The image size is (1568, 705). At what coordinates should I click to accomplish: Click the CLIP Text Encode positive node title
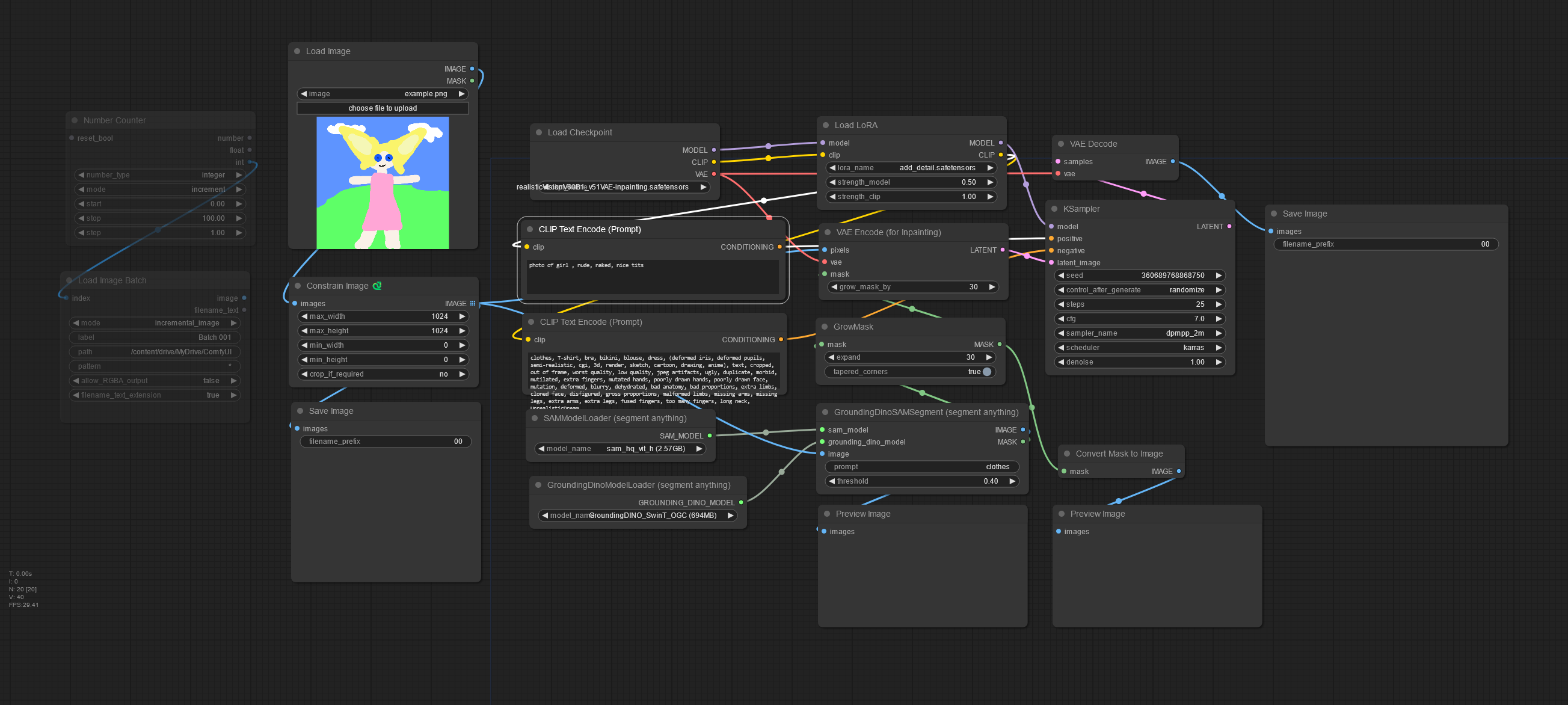pos(589,230)
